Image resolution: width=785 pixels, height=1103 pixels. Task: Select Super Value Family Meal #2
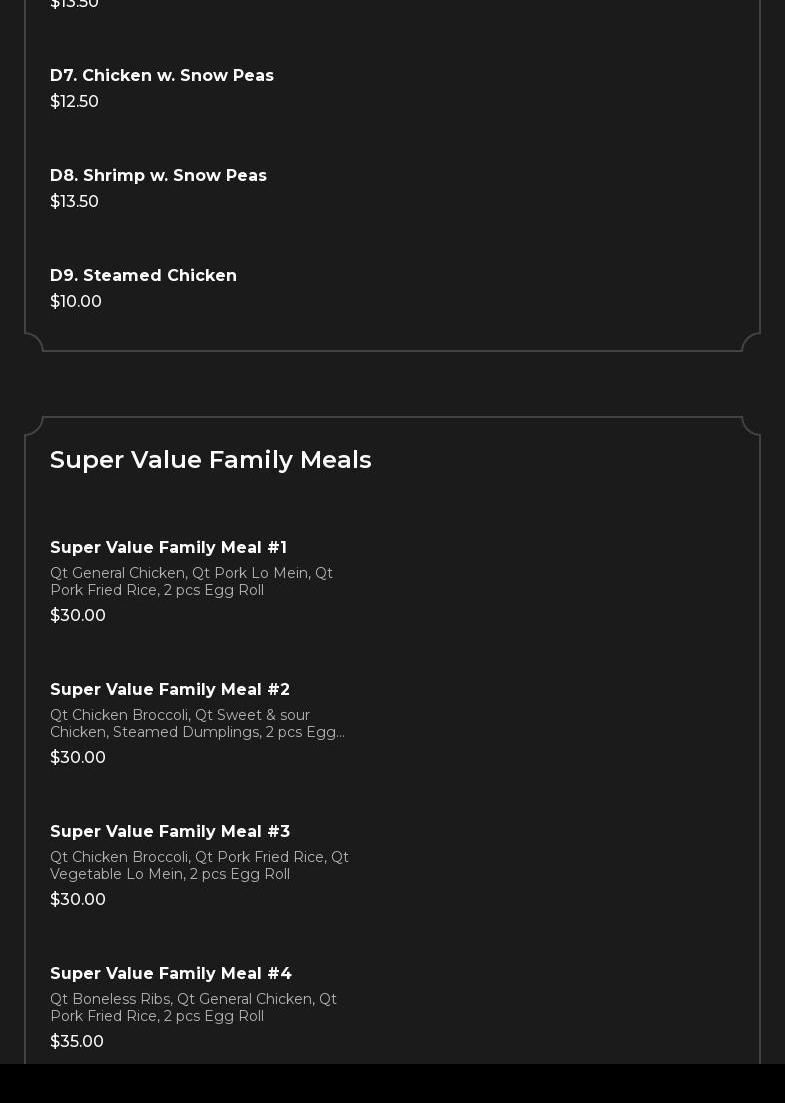[170, 690]
